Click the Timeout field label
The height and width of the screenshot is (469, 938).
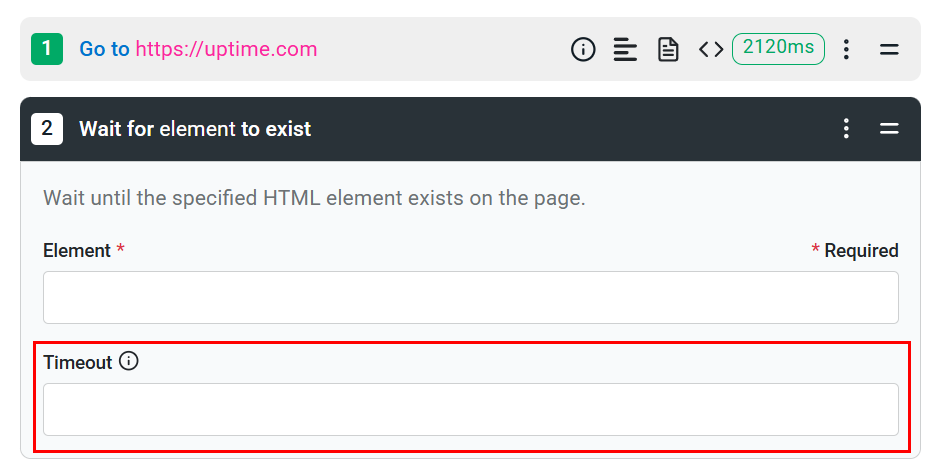coord(77,363)
